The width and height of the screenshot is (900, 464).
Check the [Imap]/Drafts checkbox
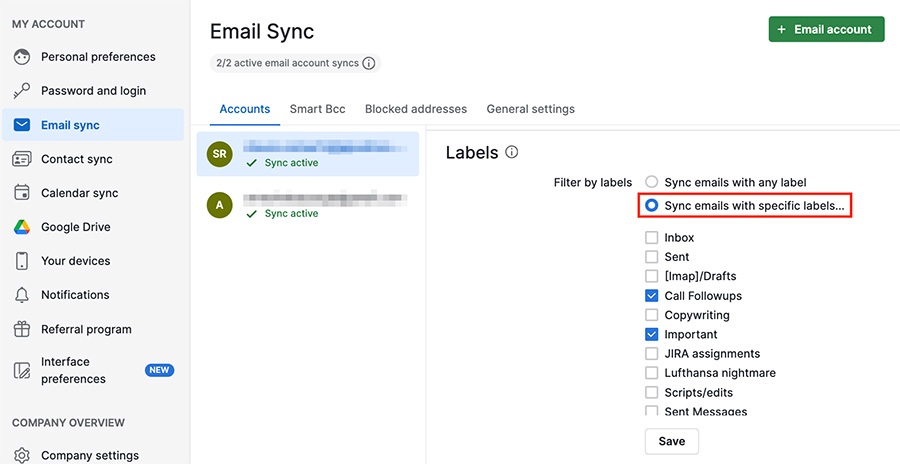coord(651,276)
